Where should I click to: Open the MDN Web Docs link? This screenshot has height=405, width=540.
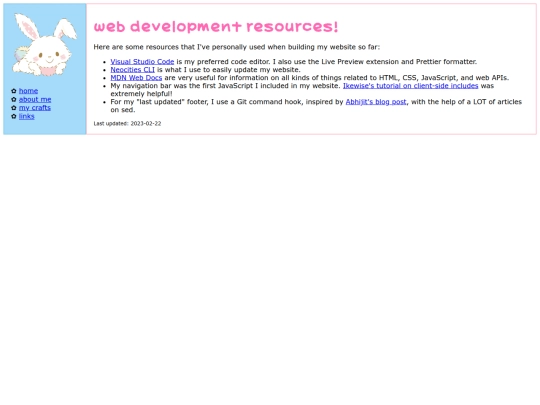(x=136, y=78)
